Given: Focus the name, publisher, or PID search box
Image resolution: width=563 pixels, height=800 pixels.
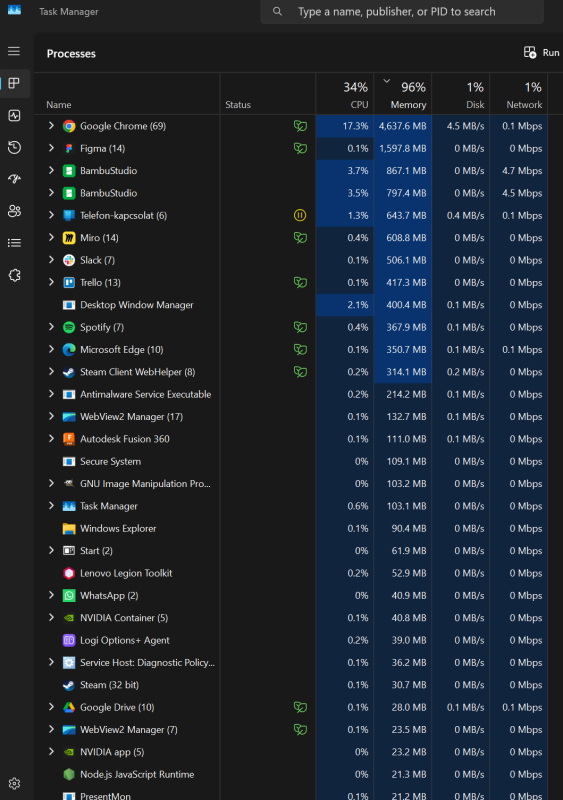Looking at the screenshot, I should (x=402, y=12).
